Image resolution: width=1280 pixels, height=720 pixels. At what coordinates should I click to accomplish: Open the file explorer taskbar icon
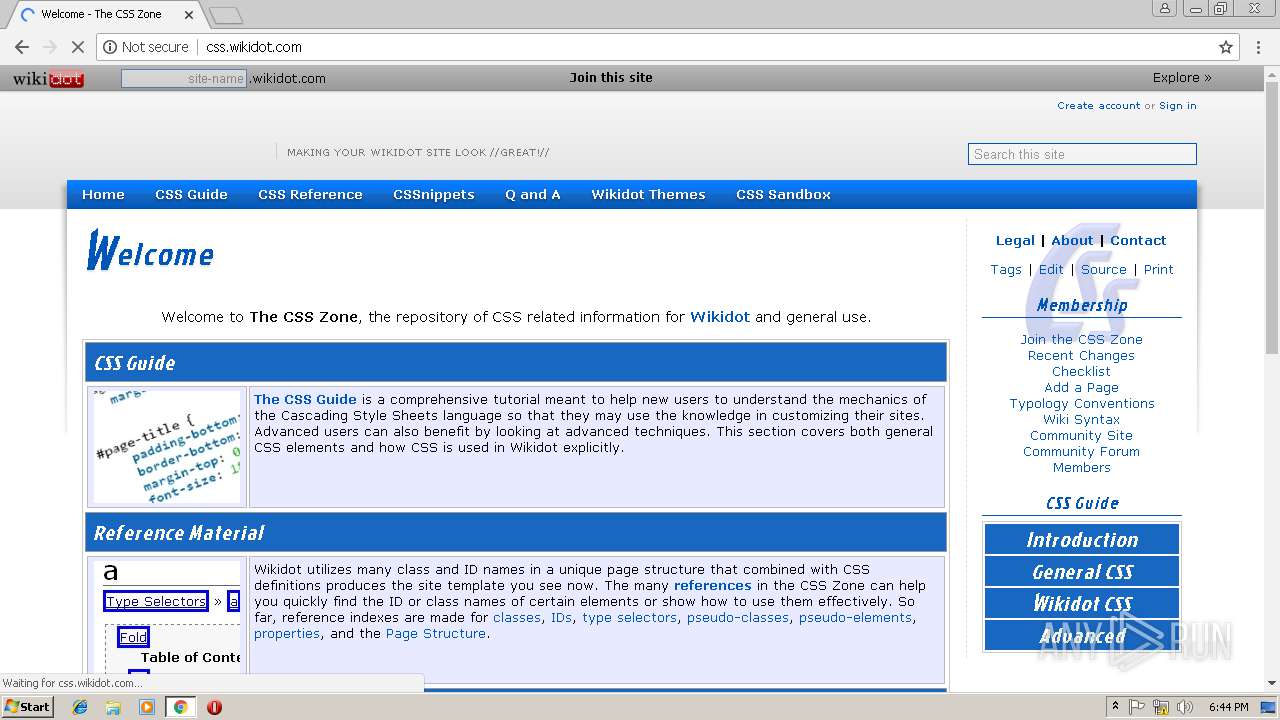click(x=113, y=707)
